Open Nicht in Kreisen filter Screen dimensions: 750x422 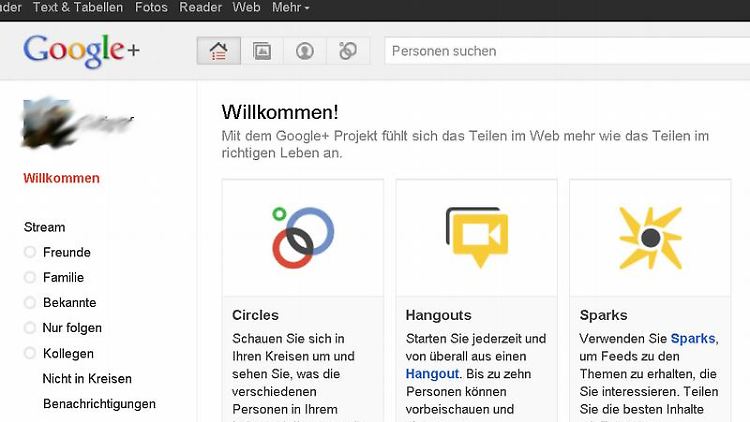(x=87, y=378)
